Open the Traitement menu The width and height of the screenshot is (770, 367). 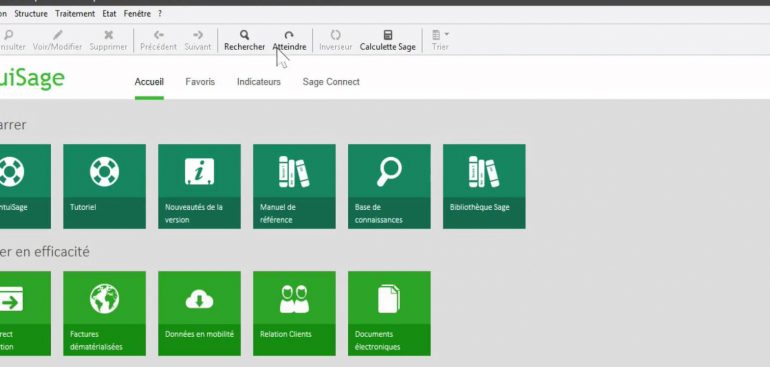[75, 14]
